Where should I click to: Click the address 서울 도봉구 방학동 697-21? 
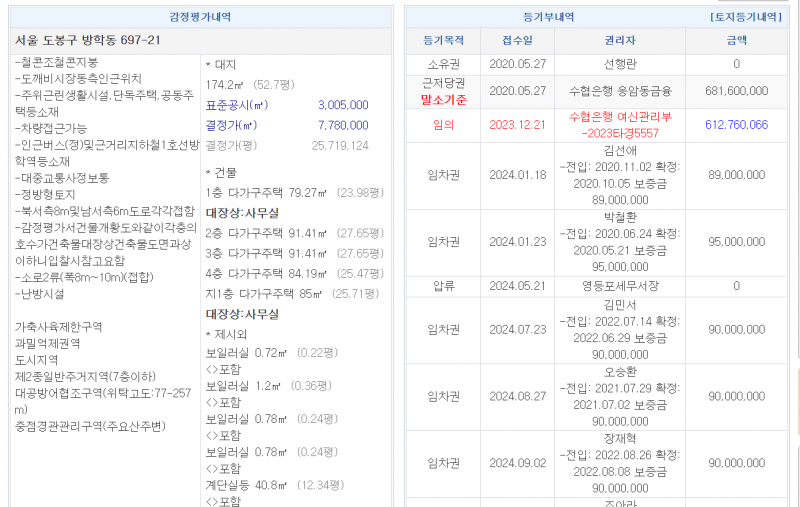click(88, 40)
